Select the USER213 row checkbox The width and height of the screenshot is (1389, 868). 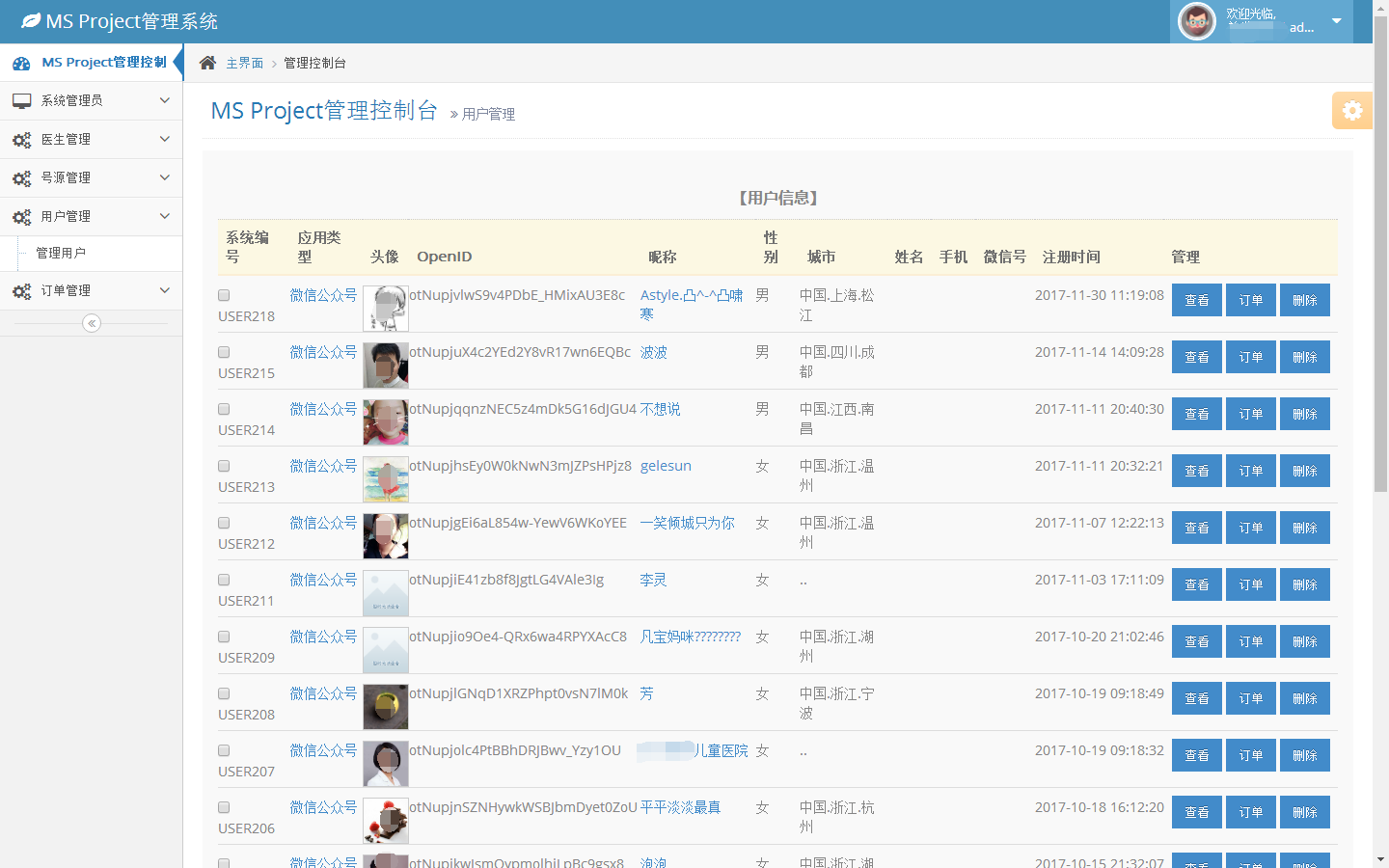224,467
